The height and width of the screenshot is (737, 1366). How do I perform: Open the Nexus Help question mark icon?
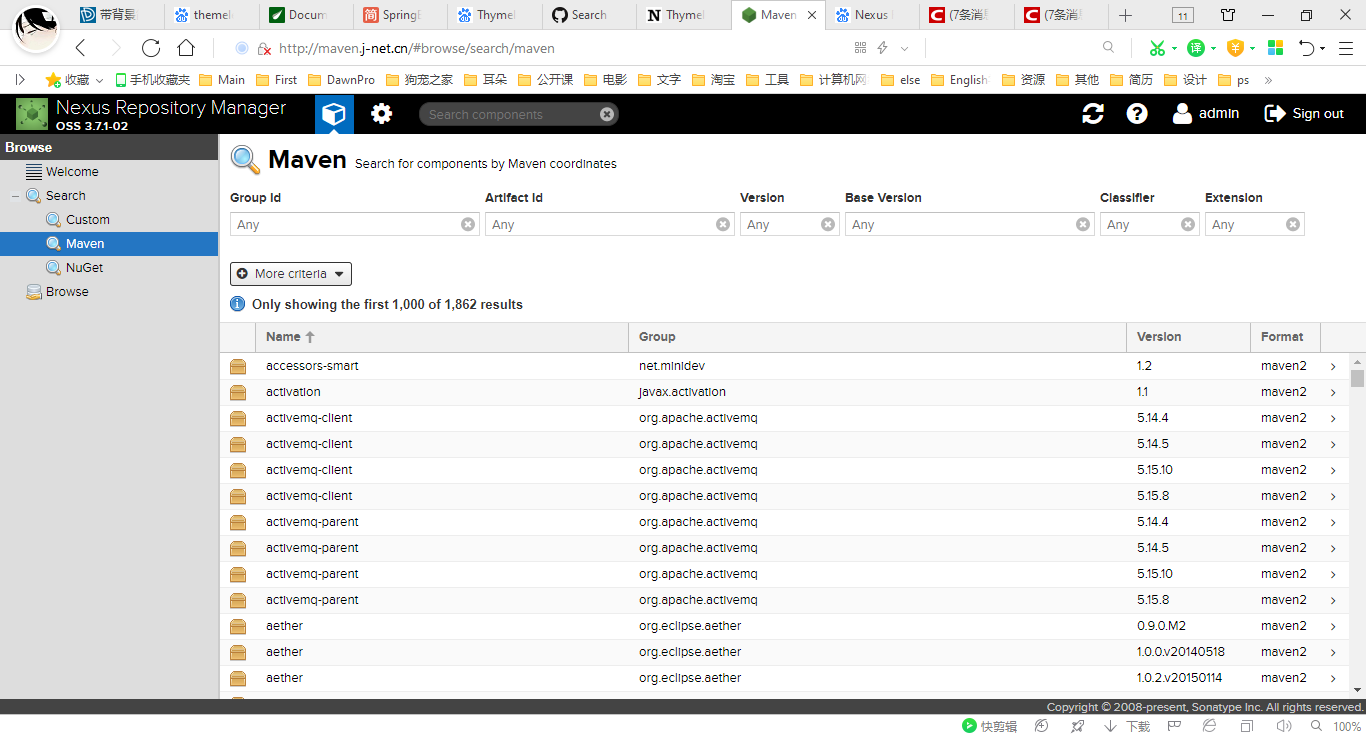pos(1137,113)
